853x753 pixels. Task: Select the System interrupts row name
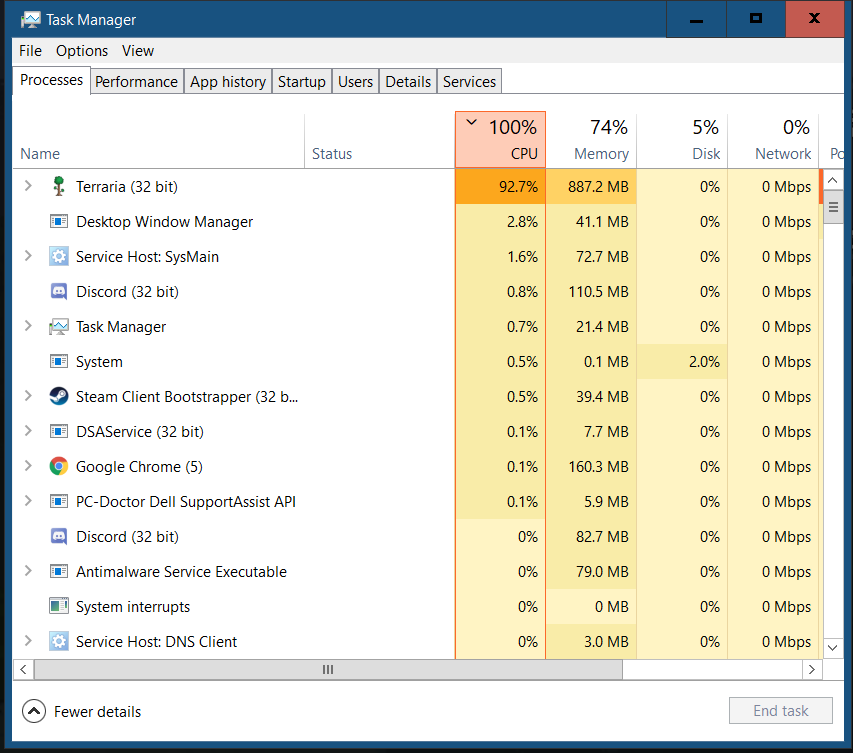(x=133, y=607)
